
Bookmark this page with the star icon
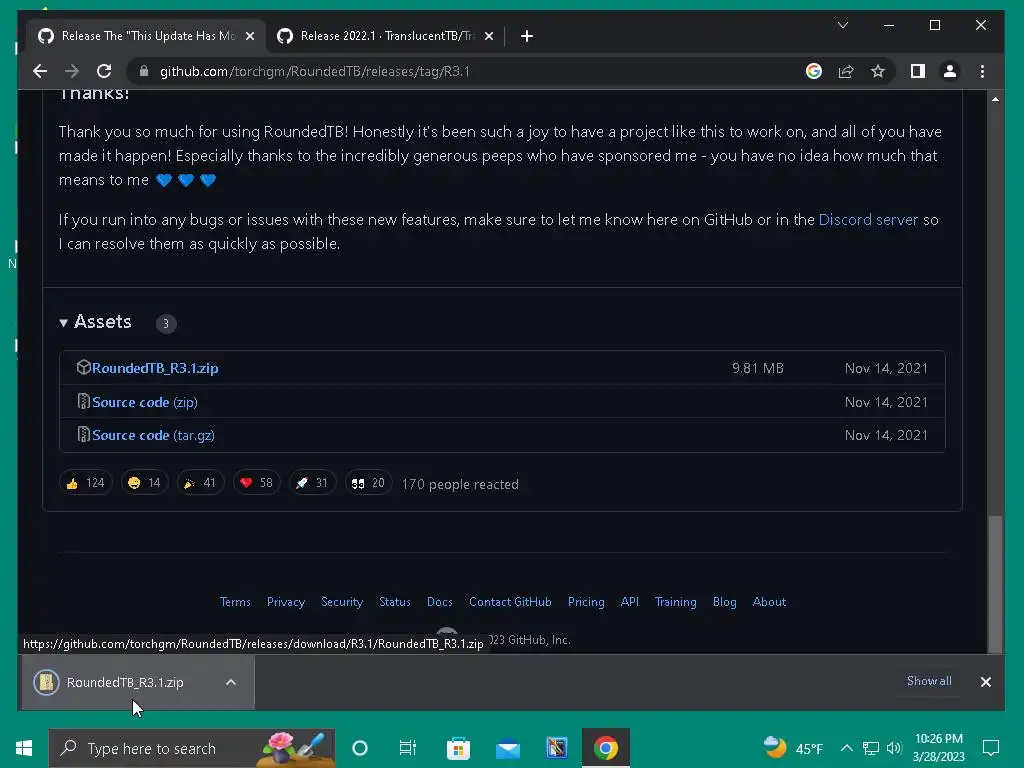click(878, 71)
